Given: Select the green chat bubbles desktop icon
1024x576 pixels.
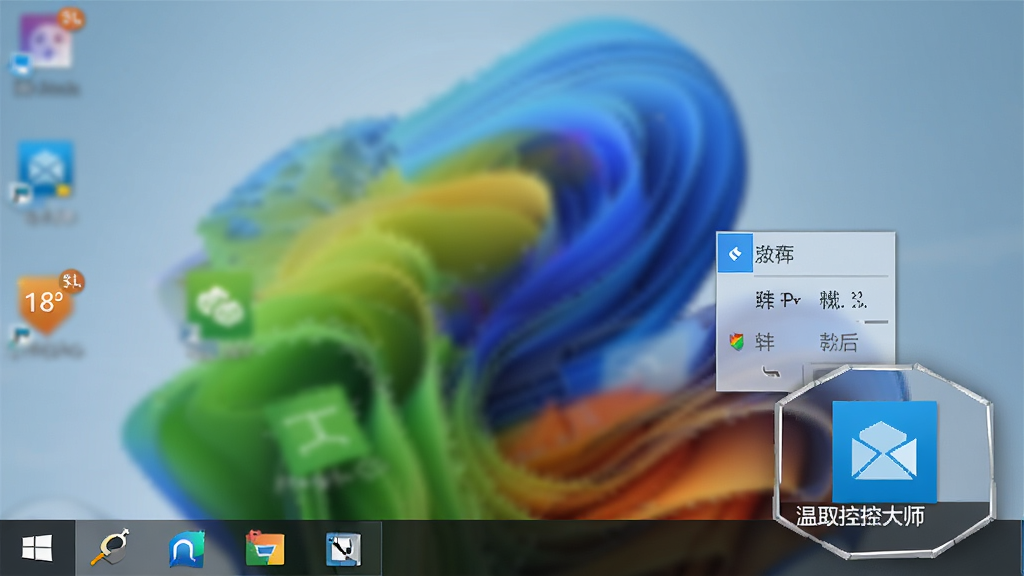Looking at the screenshot, I should (219, 306).
